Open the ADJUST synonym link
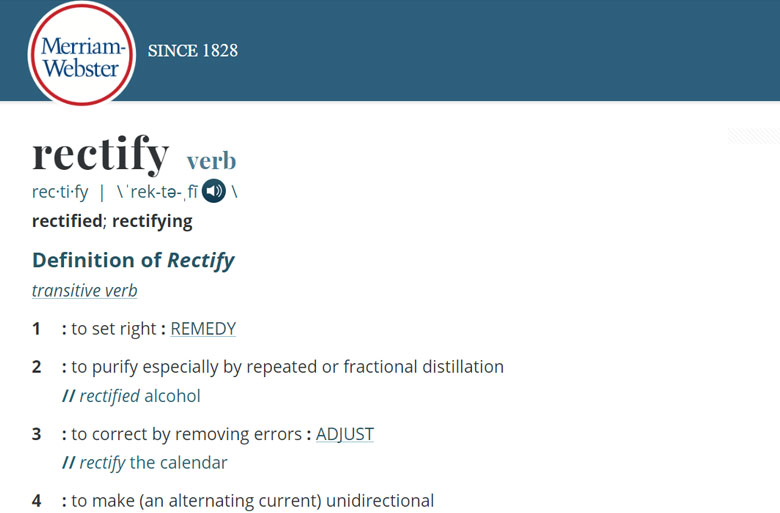 [x=345, y=434]
